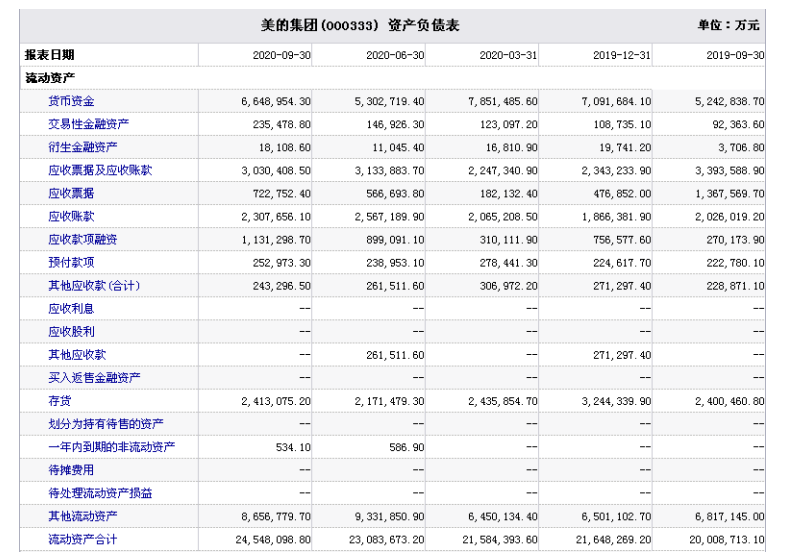Select value 722,752.40 in 应收票据 row
This screenshot has width=785, height=558.
[281, 194]
